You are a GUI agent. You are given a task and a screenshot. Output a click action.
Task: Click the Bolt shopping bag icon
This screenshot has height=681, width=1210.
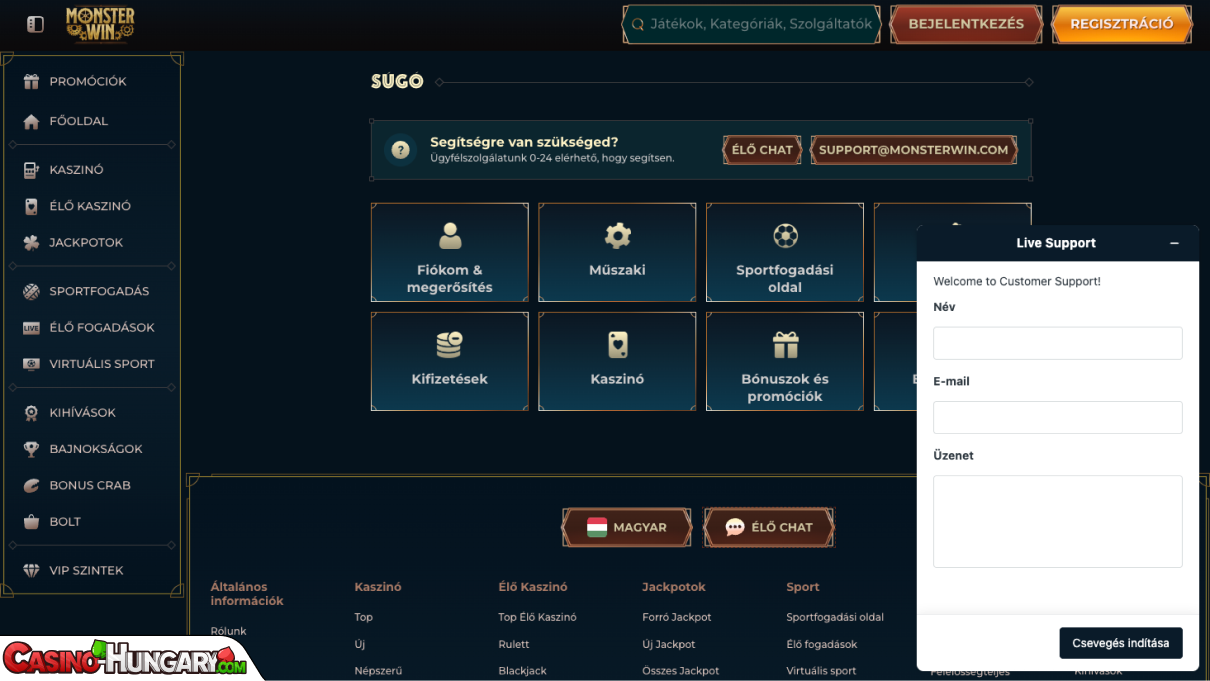[31, 522]
